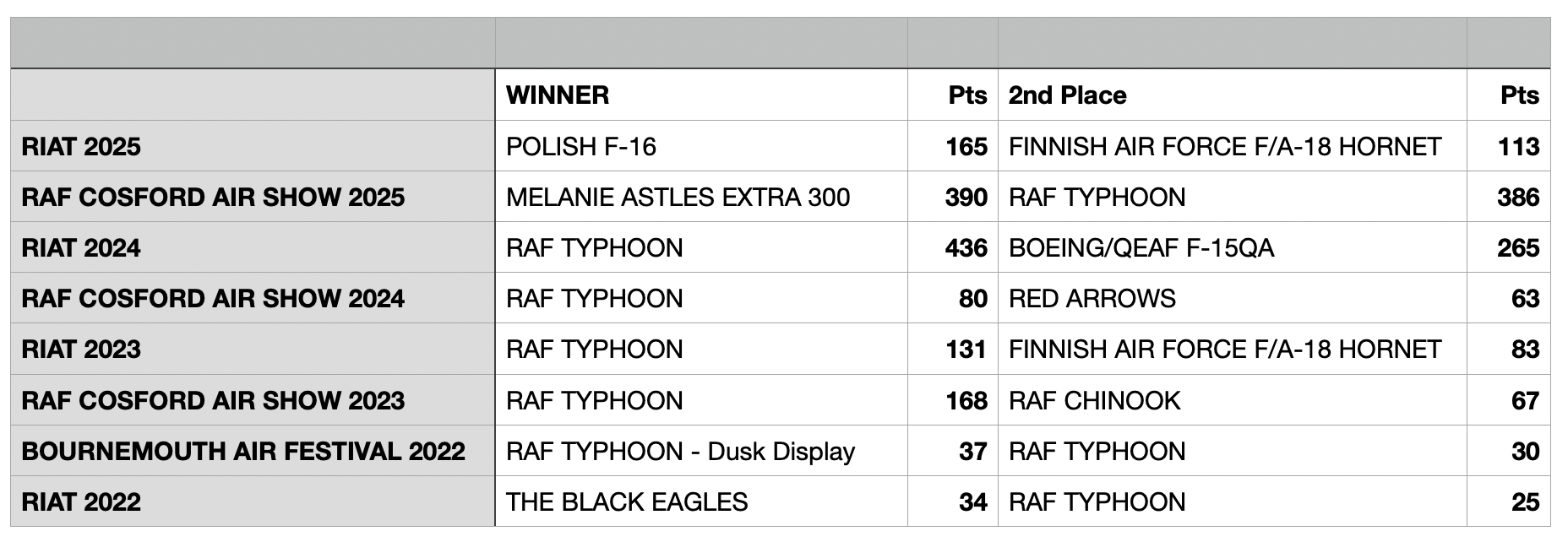Select the 2nd Place column header
The image size is (1568, 542).
(1232, 95)
